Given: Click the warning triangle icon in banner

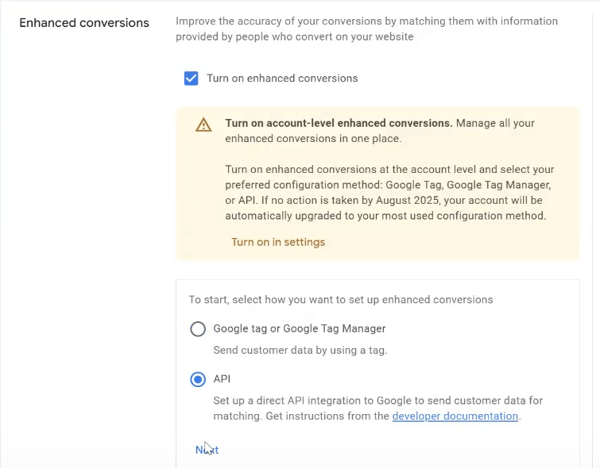Looking at the screenshot, I should point(203,125).
